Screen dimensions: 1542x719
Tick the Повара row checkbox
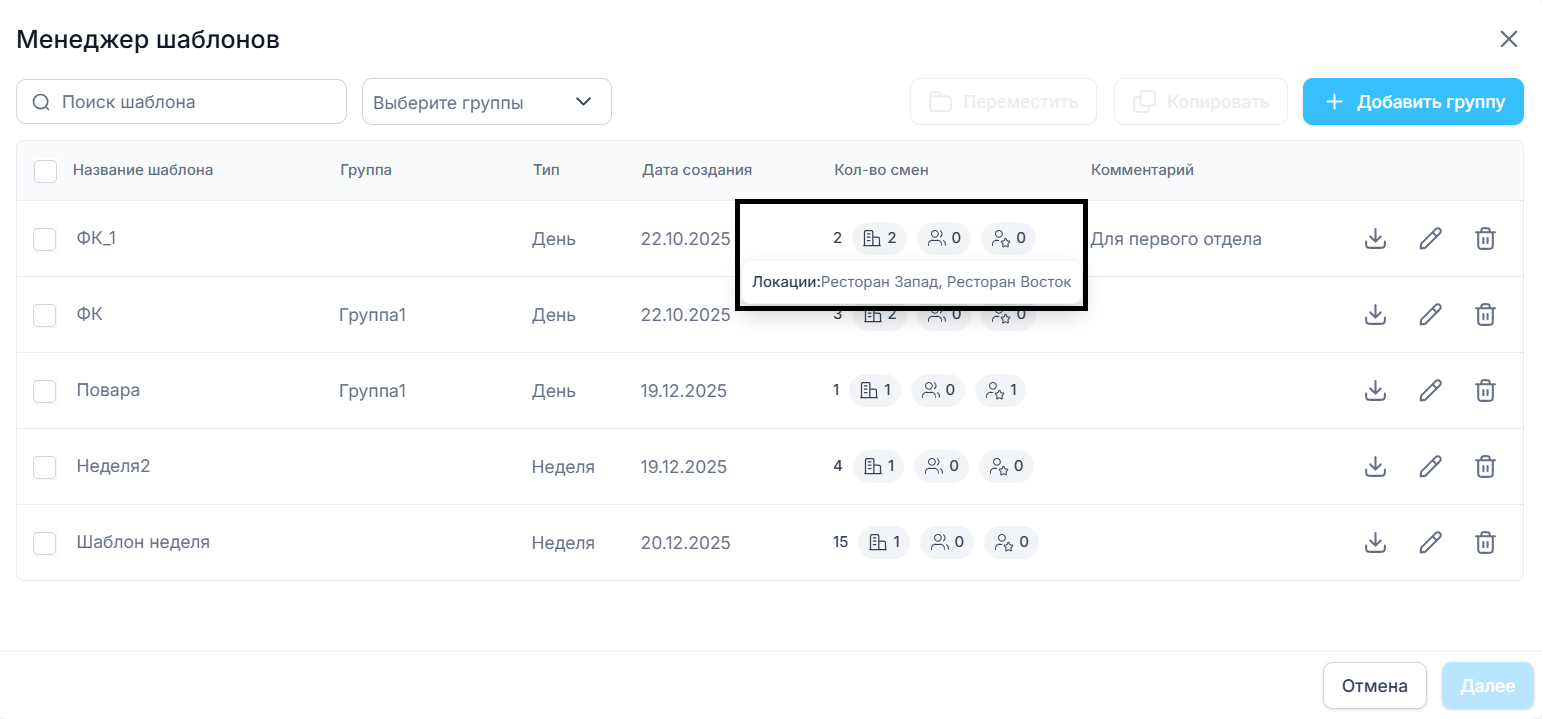coord(45,391)
